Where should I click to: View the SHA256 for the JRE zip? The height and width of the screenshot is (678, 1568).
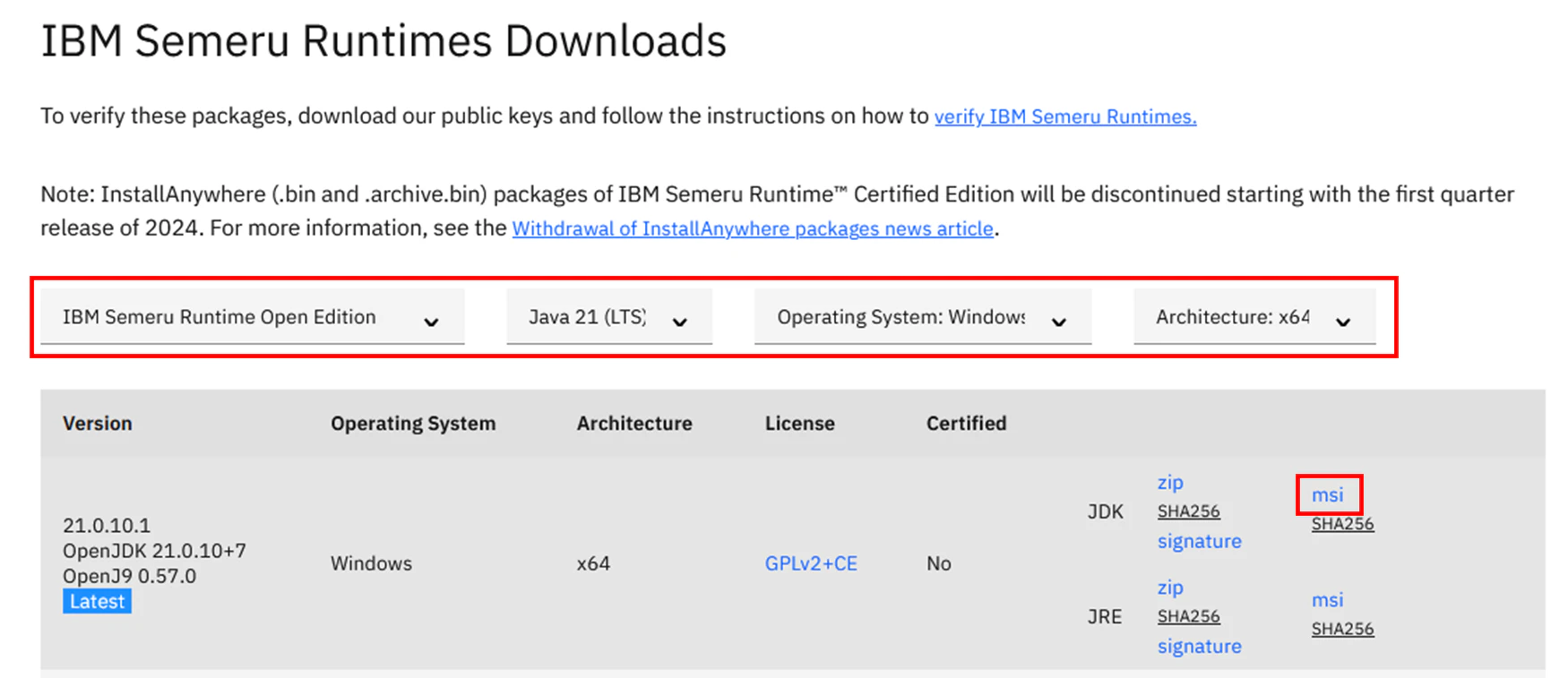coord(1188,616)
